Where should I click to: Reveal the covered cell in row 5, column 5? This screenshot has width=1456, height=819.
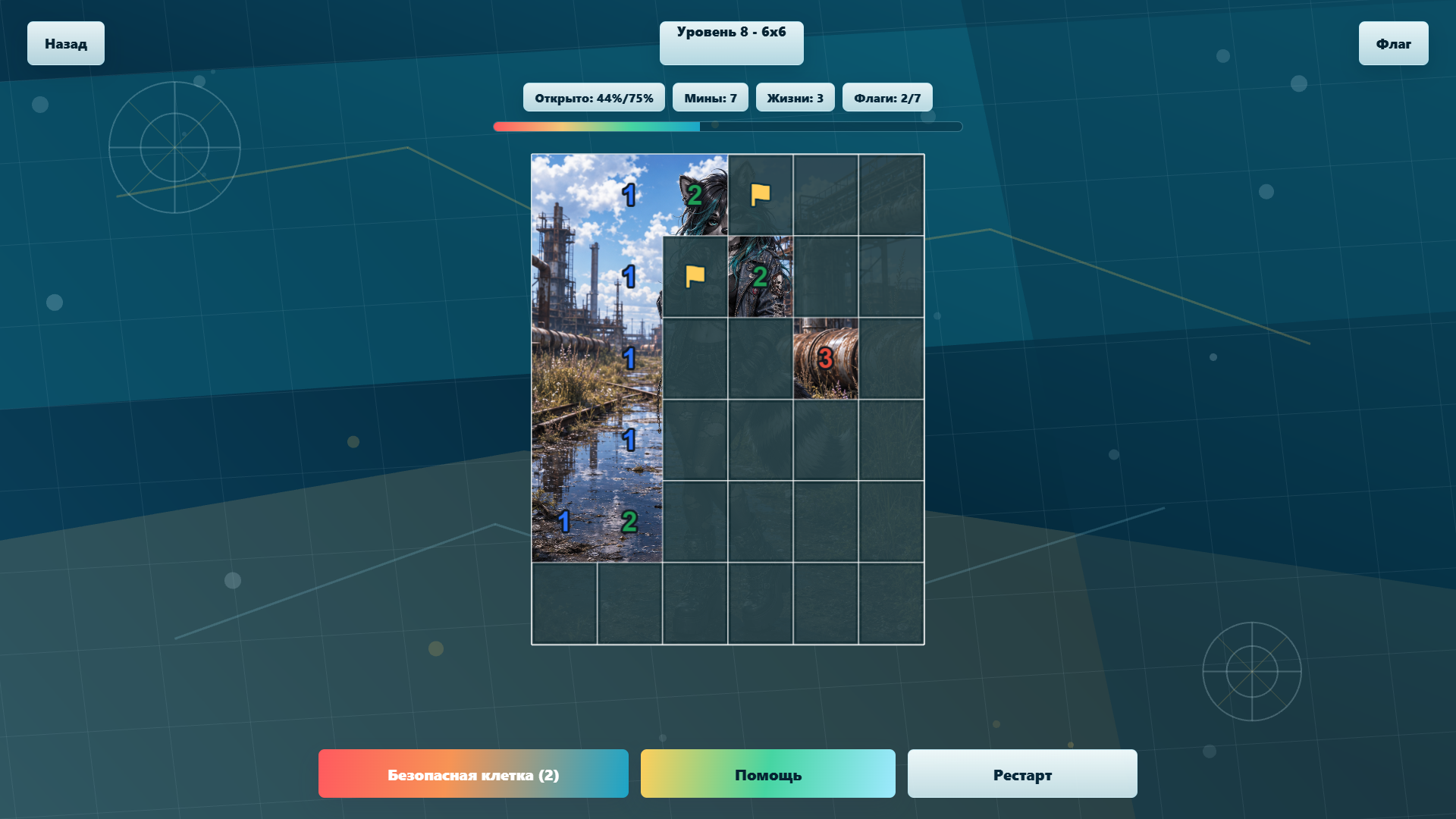pos(826,522)
